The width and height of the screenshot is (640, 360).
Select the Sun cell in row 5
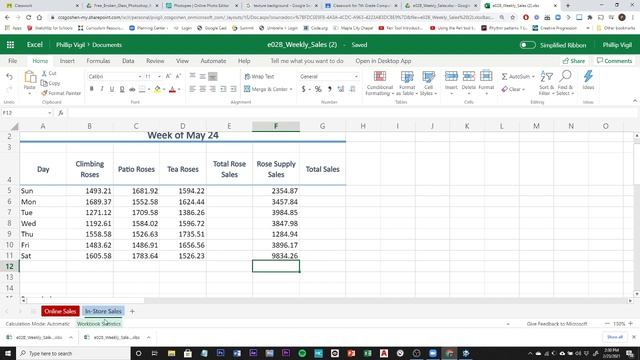click(43, 191)
